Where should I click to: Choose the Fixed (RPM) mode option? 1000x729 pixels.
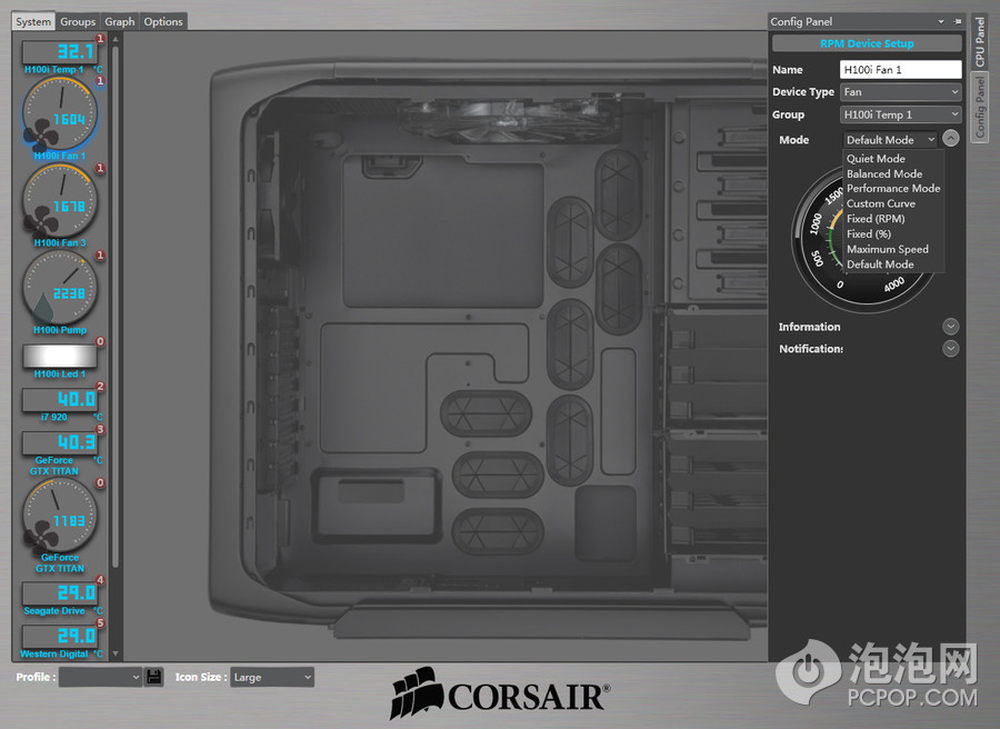point(876,219)
